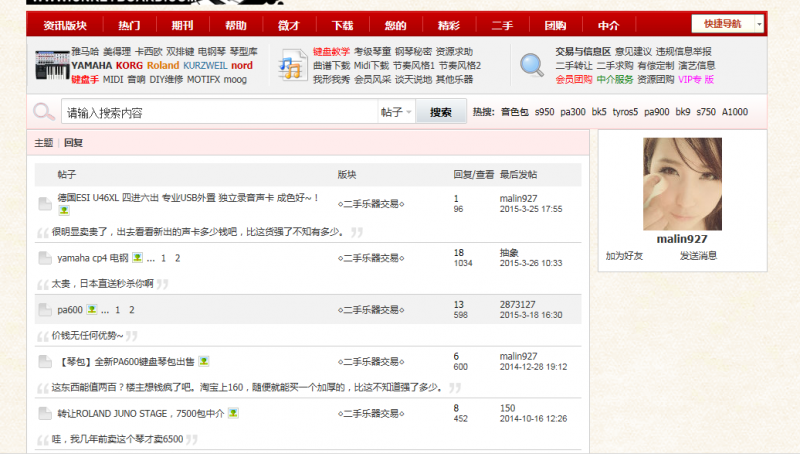
Task: Open page 2 of the pa600 thread
Action: (131, 309)
